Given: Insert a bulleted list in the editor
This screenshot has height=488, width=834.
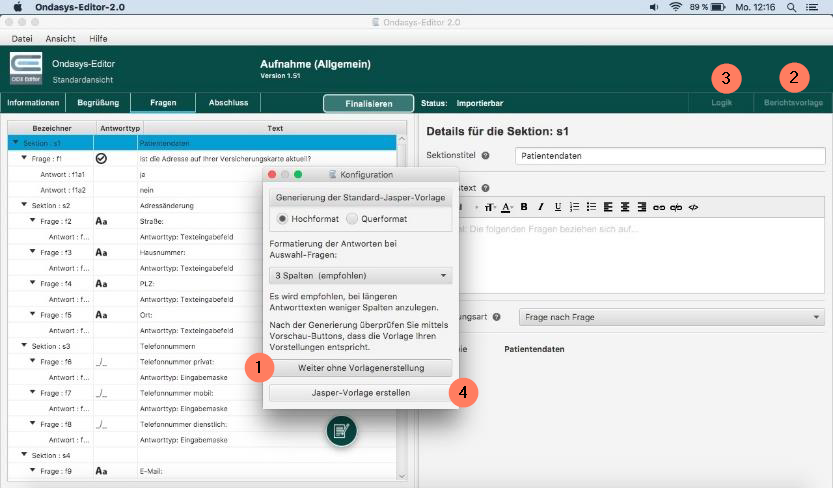Looking at the screenshot, I should coord(591,207).
